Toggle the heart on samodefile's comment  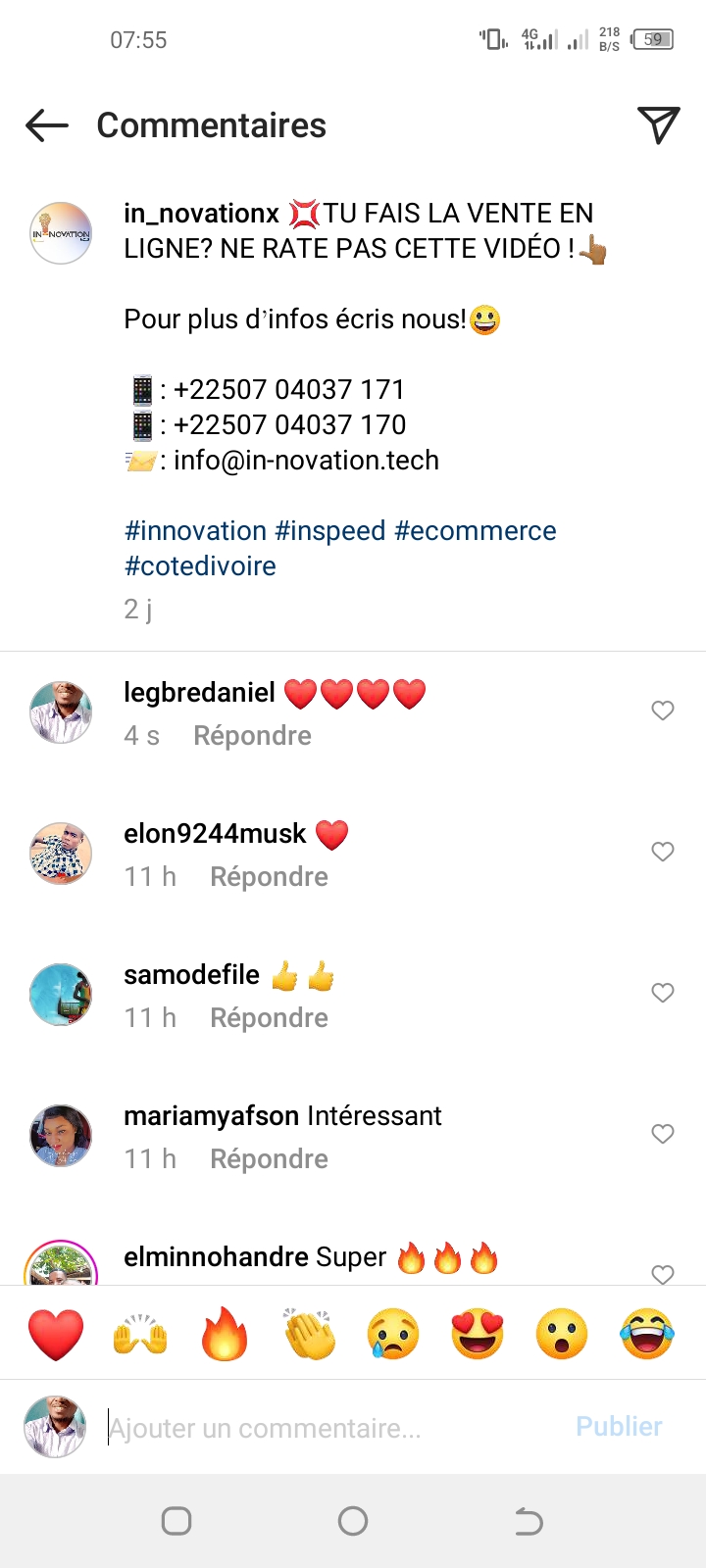[663, 993]
